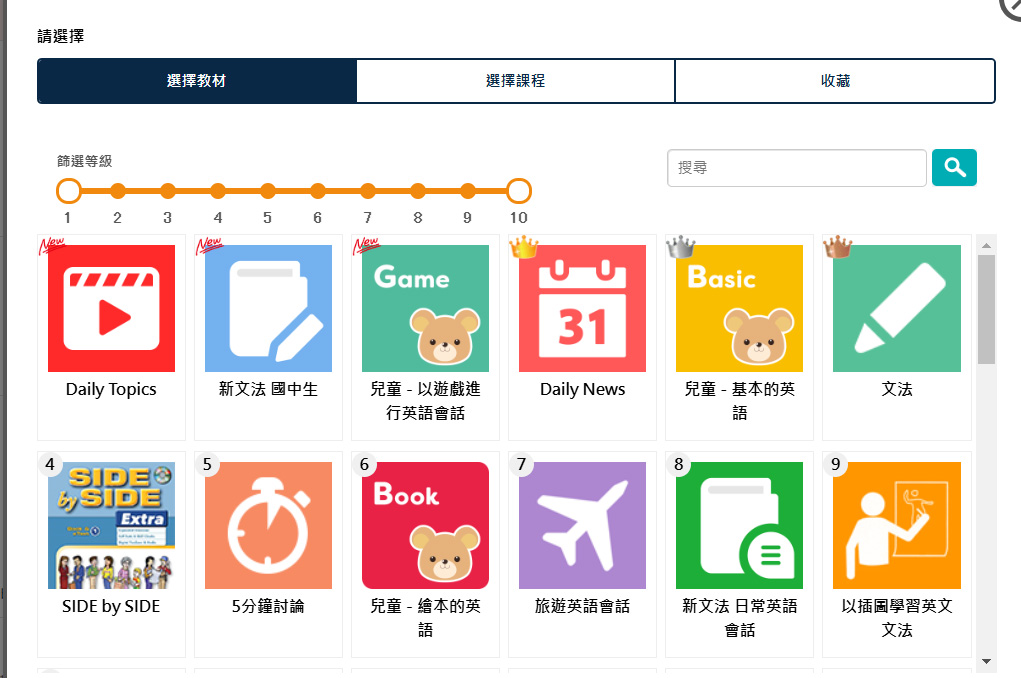Viewport: 1021px width, 678px height.
Task: Open the 以插圖學習英文文法 teacher icon
Action: (897, 525)
